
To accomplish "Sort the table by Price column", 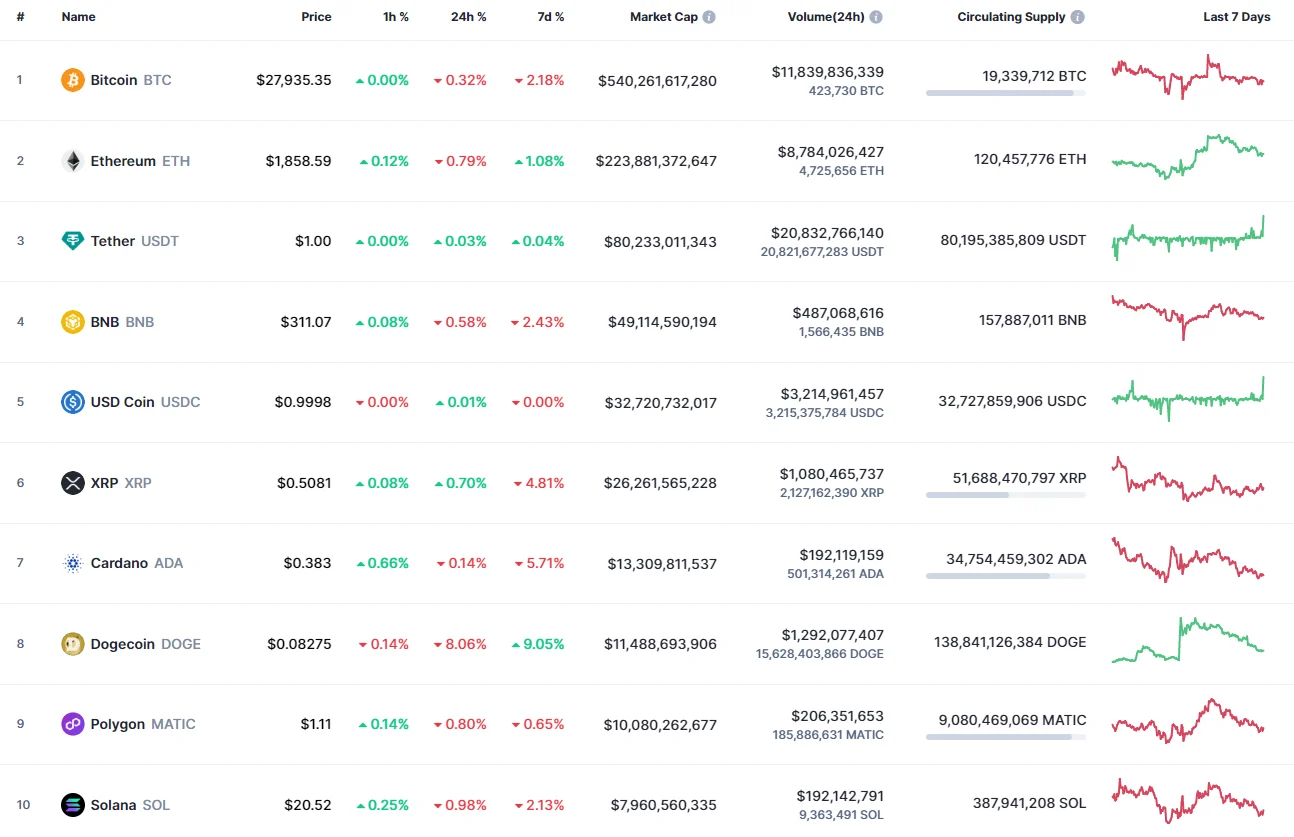I will [316, 16].
